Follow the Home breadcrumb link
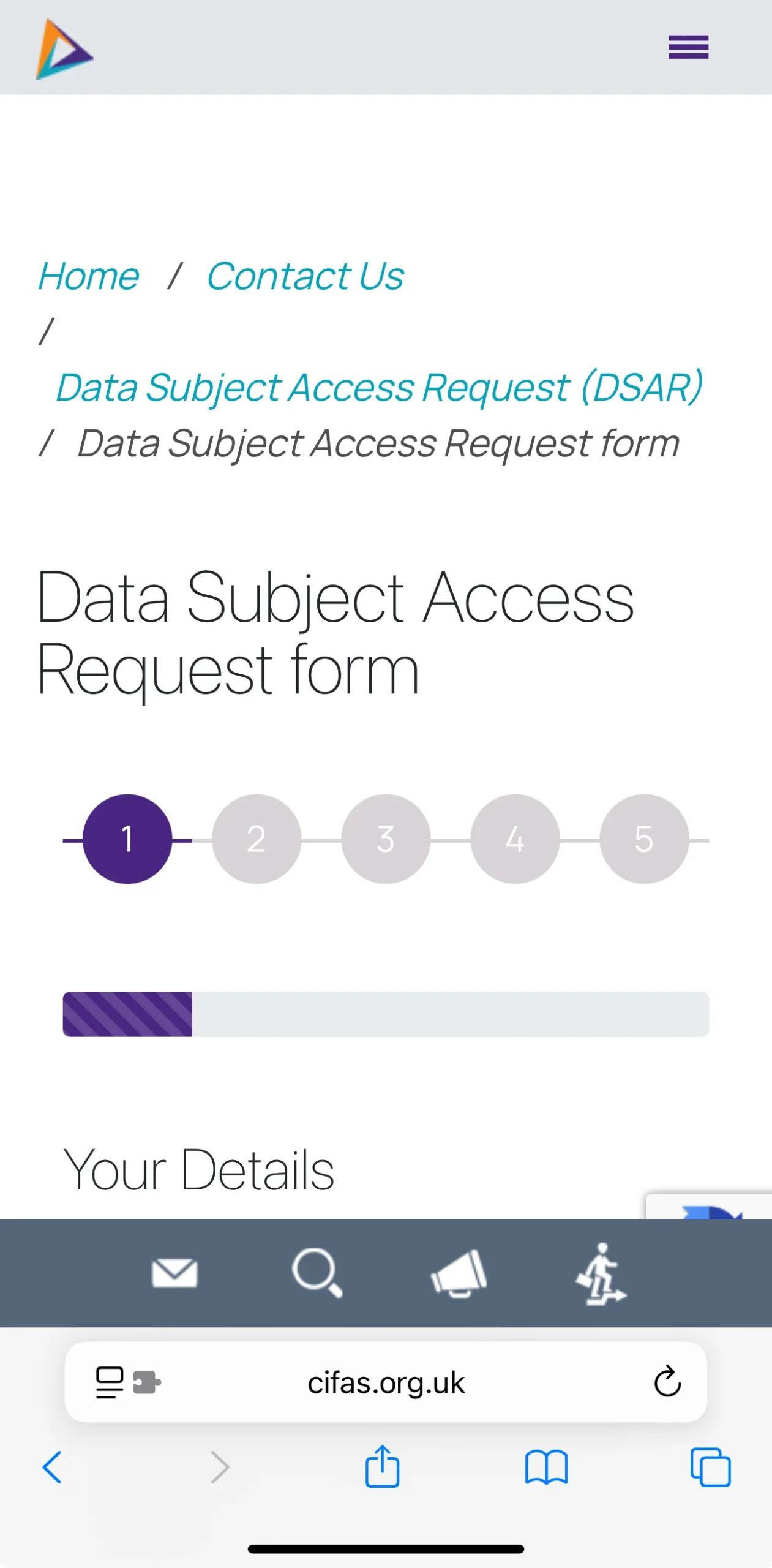The width and height of the screenshot is (772, 1568). [89, 276]
